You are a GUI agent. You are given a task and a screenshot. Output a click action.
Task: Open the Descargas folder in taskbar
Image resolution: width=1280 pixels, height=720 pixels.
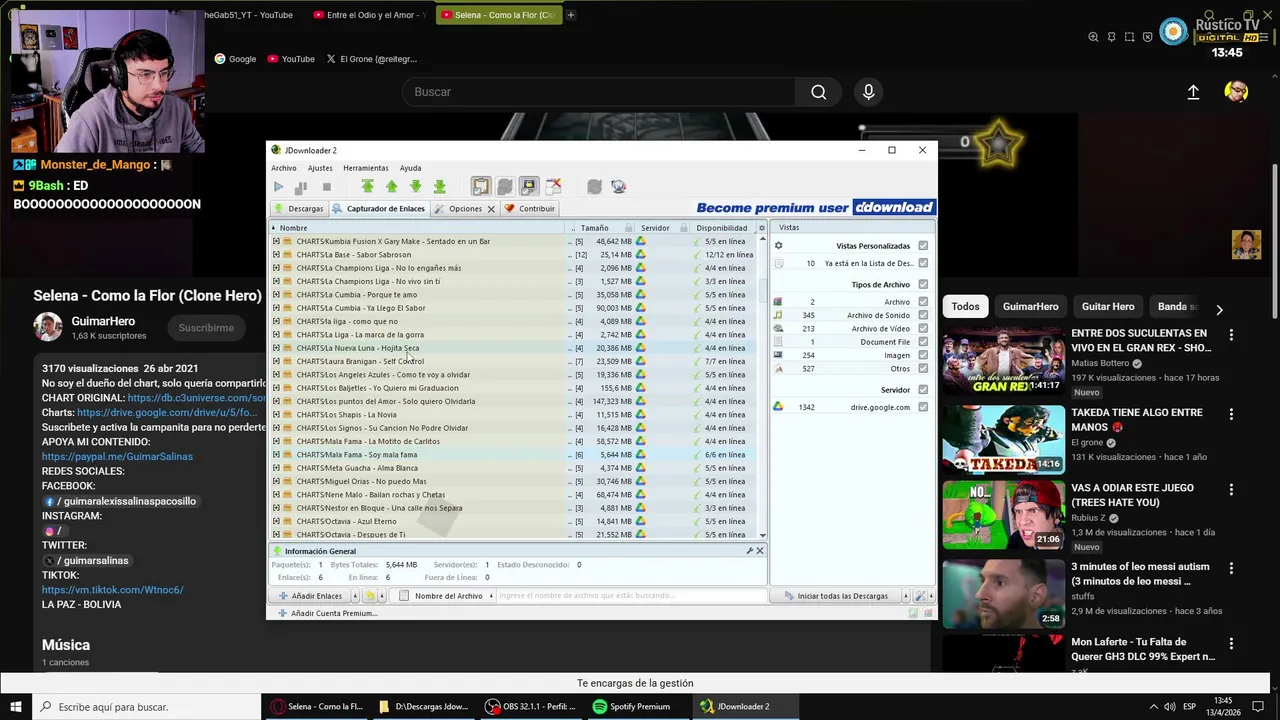pyautogui.click(x=423, y=707)
